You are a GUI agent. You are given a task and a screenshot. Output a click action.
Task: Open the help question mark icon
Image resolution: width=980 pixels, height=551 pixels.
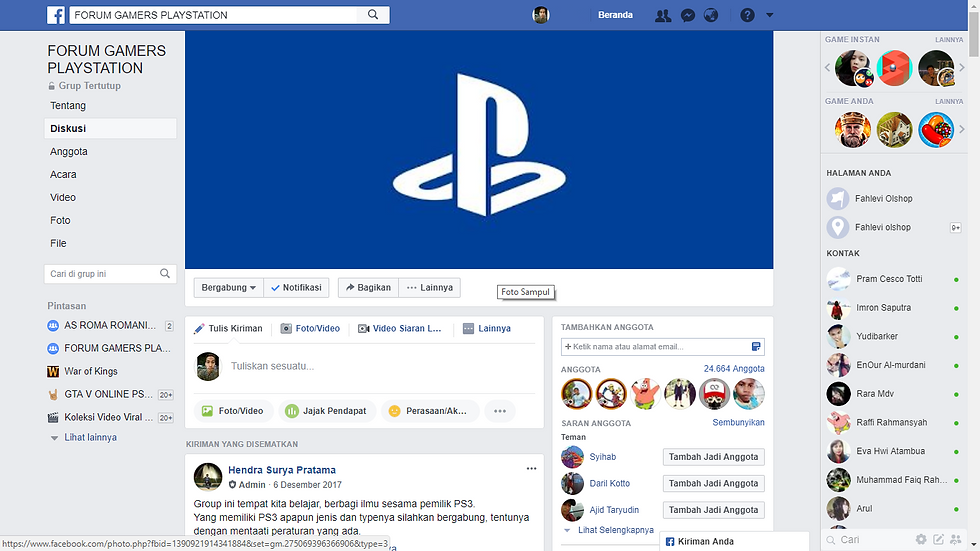click(748, 15)
